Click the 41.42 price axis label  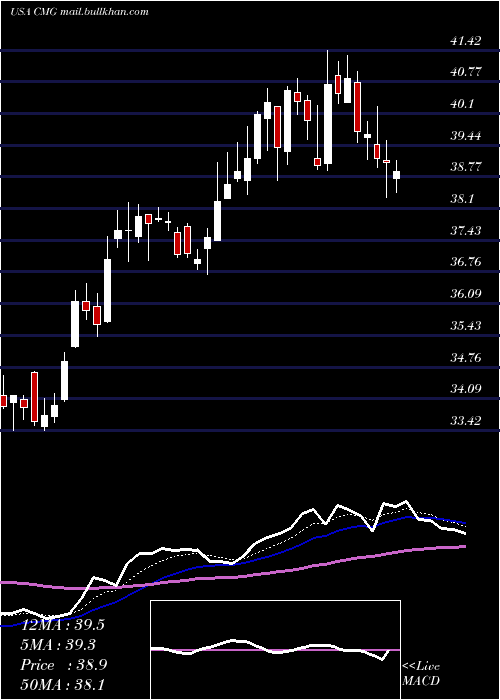[465, 41]
